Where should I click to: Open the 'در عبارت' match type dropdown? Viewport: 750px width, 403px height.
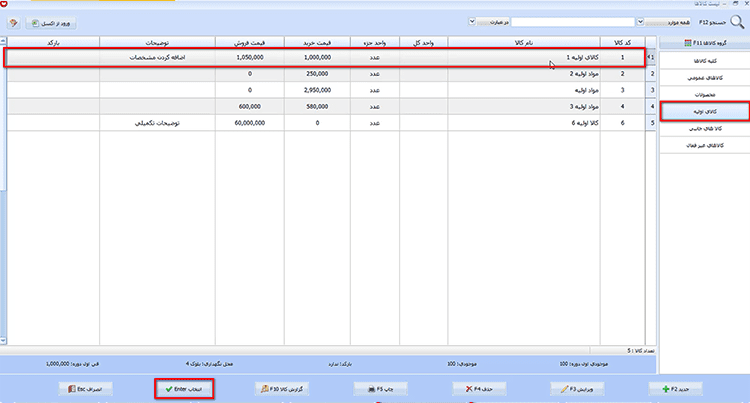pos(489,22)
